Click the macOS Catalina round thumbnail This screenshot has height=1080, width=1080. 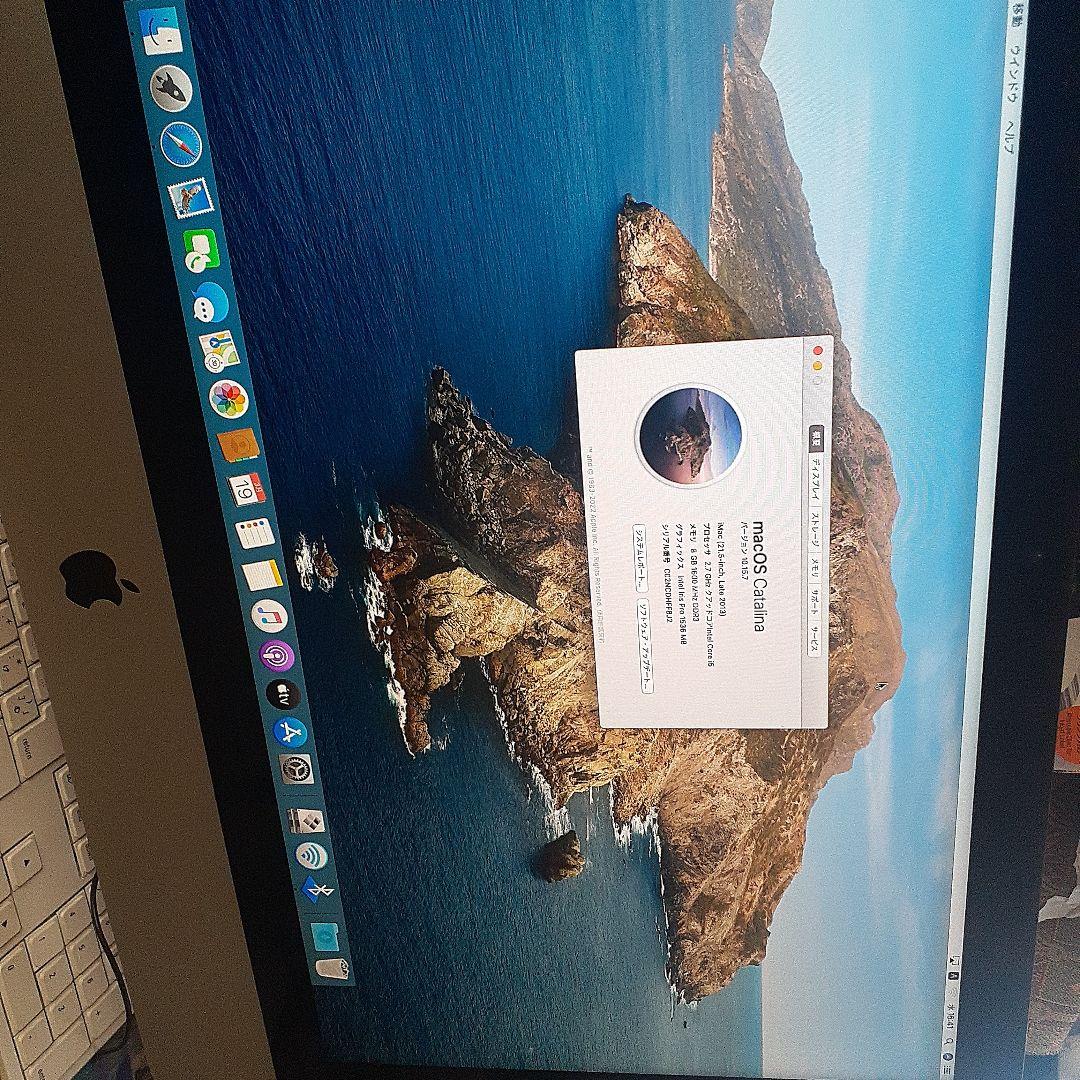pyautogui.click(x=690, y=436)
